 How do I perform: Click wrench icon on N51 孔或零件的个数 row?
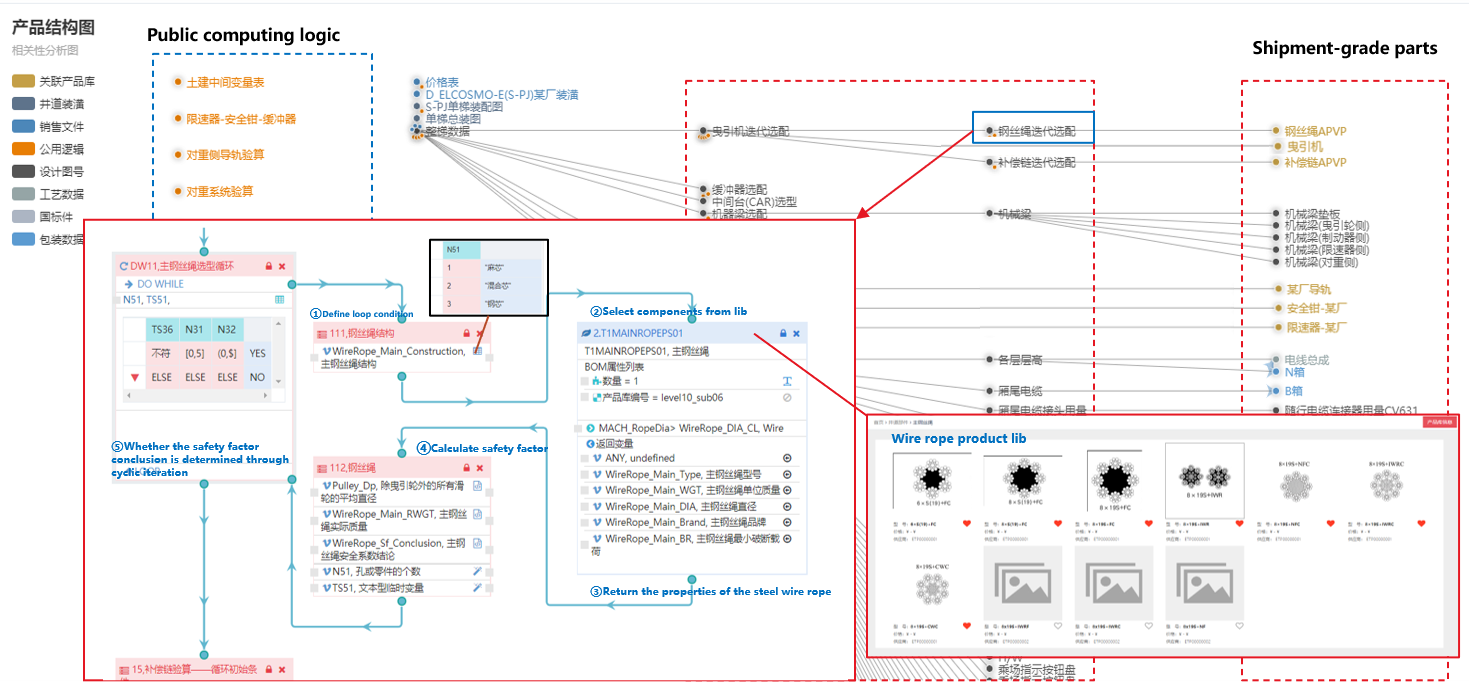coord(477,572)
